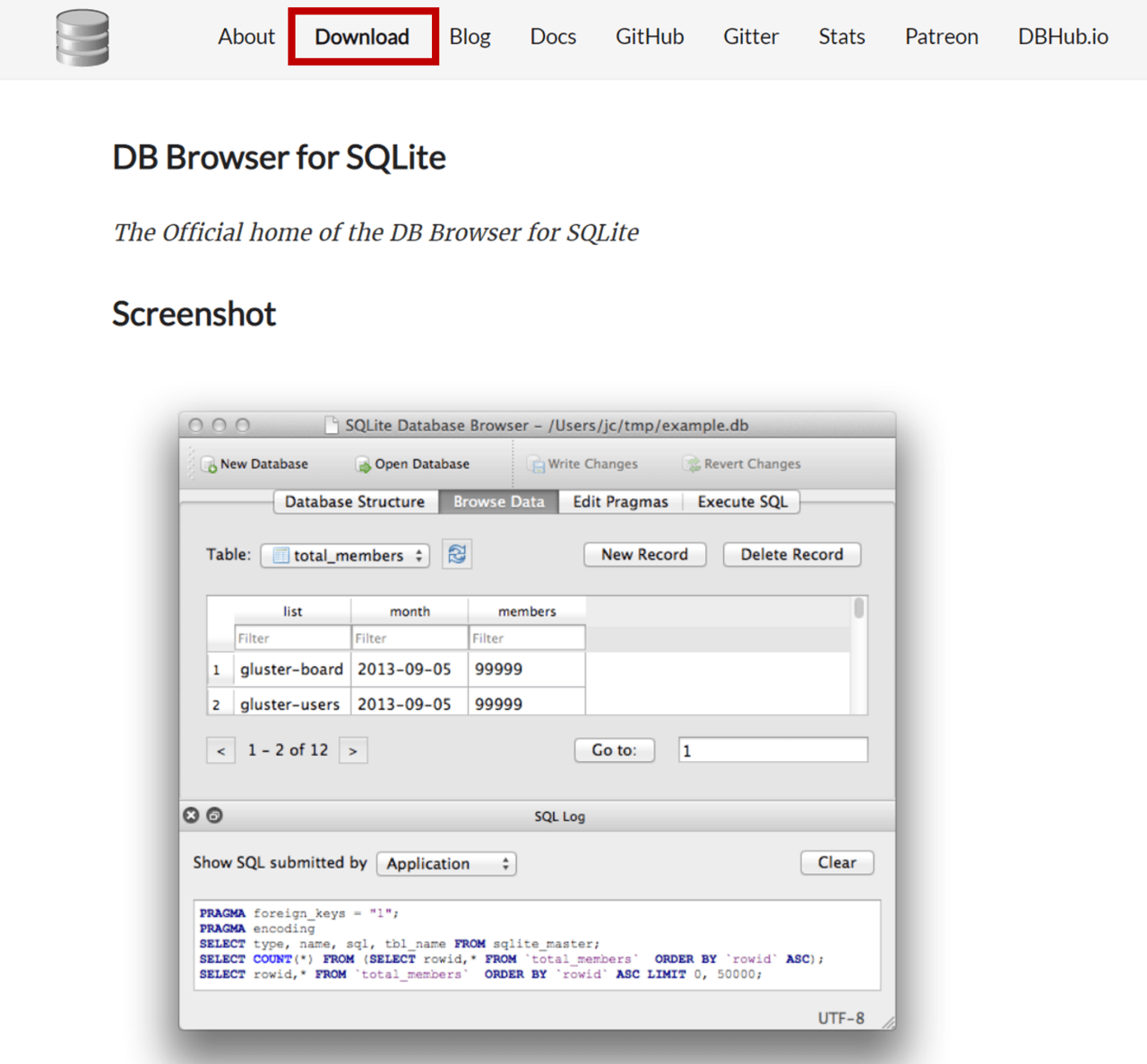The image size is (1147, 1064).
Task: Open the Gitter chat link
Action: click(751, 37)
